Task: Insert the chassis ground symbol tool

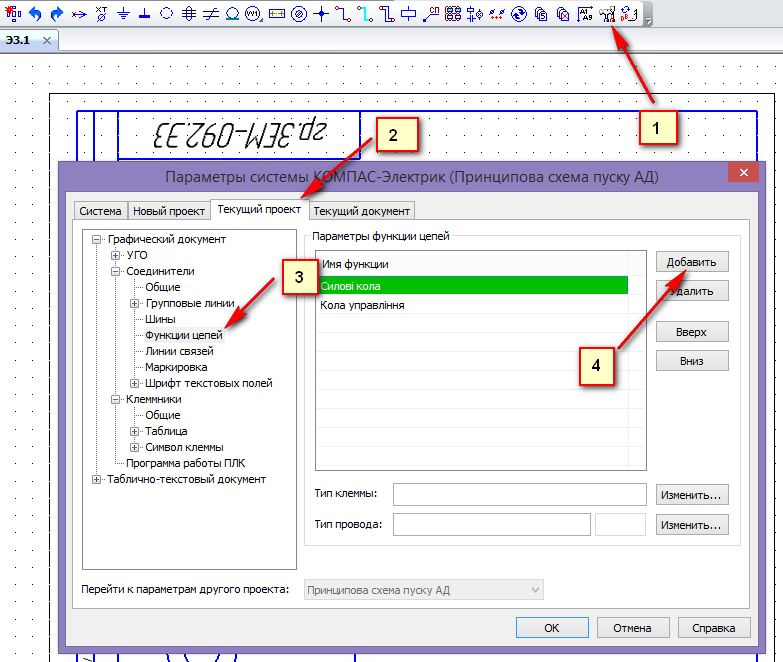Action: pyautogui.click(x=145, y=13)
